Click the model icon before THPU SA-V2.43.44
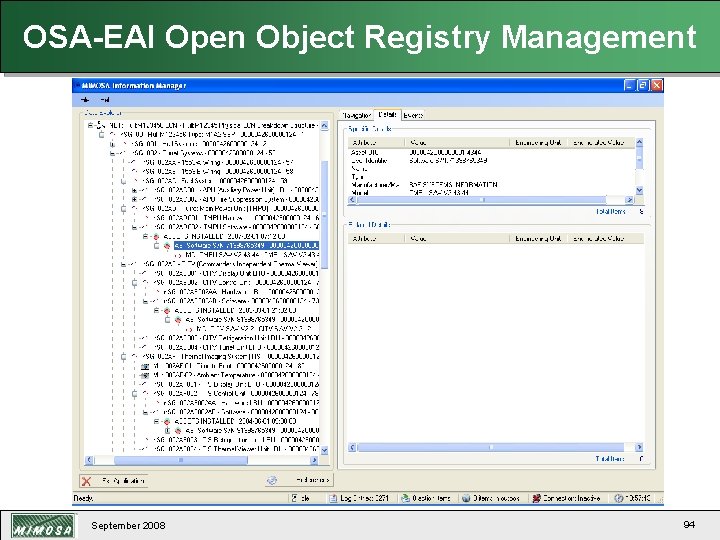The width and height of the screenshot is (720, 540). (x=178, y=255)
